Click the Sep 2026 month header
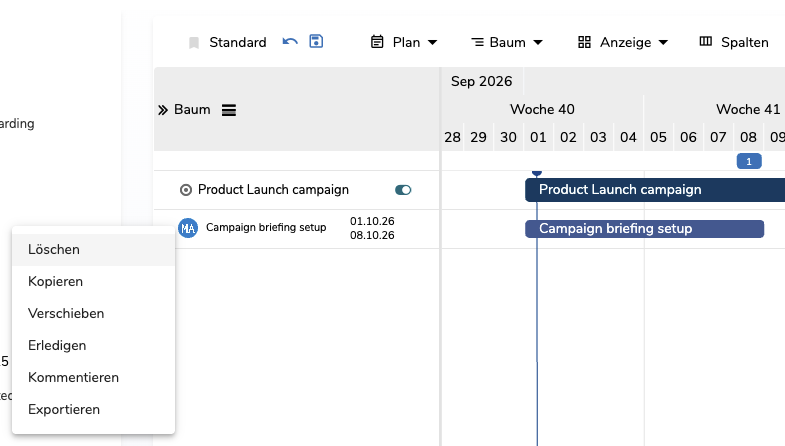785x446 pixels. 481,82
